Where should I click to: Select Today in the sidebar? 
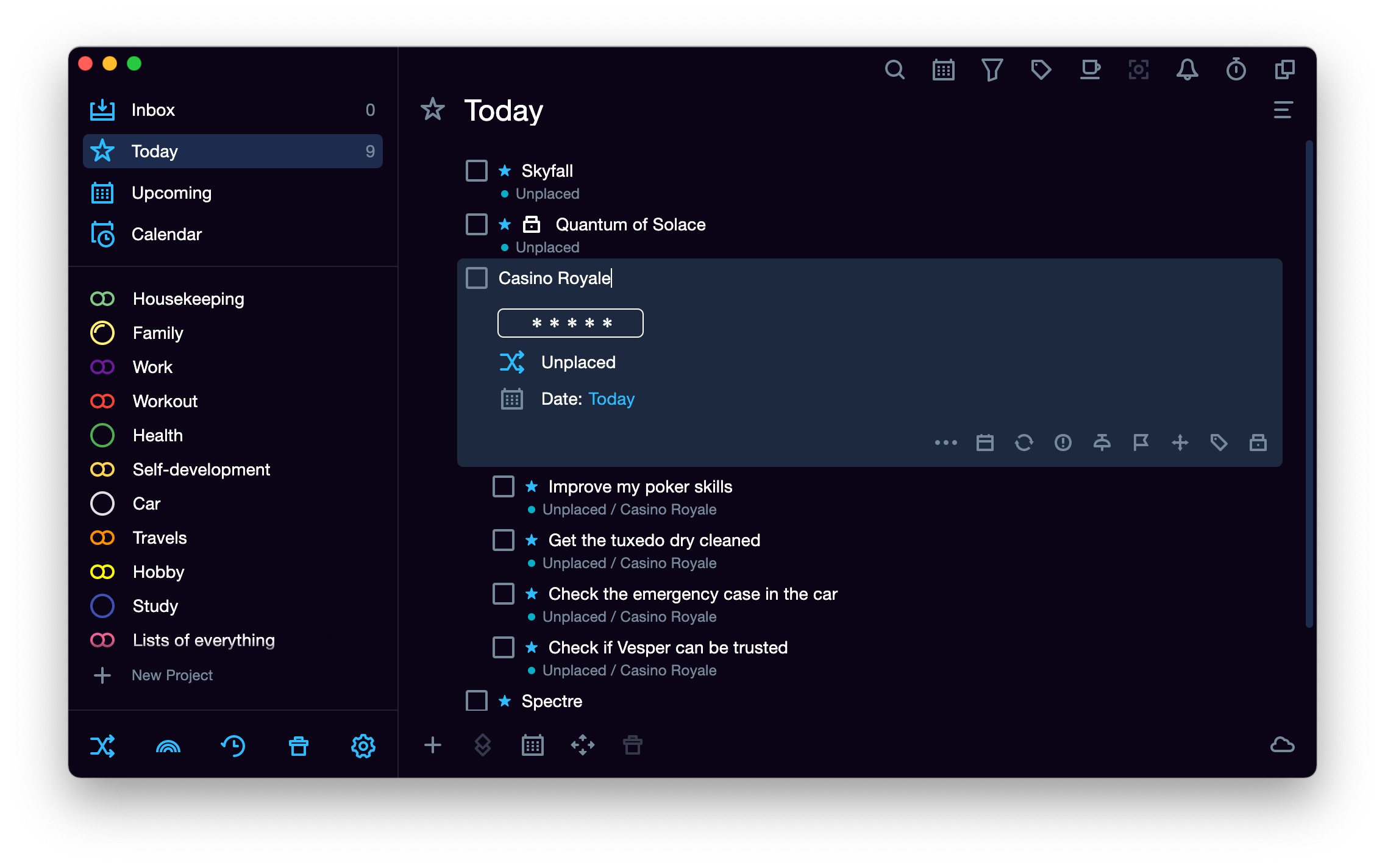pyautogui.click(x=233, y=151)
